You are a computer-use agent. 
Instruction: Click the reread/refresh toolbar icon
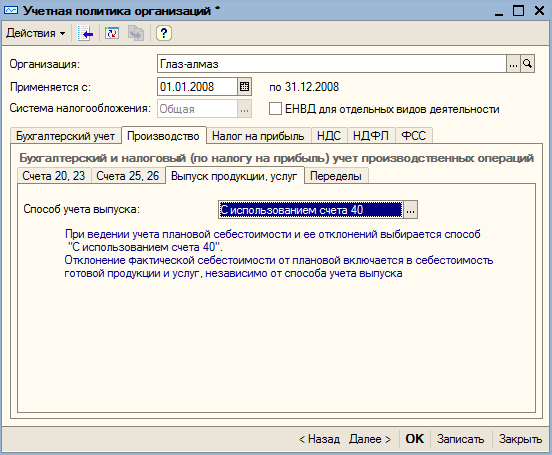coord(112,34)
